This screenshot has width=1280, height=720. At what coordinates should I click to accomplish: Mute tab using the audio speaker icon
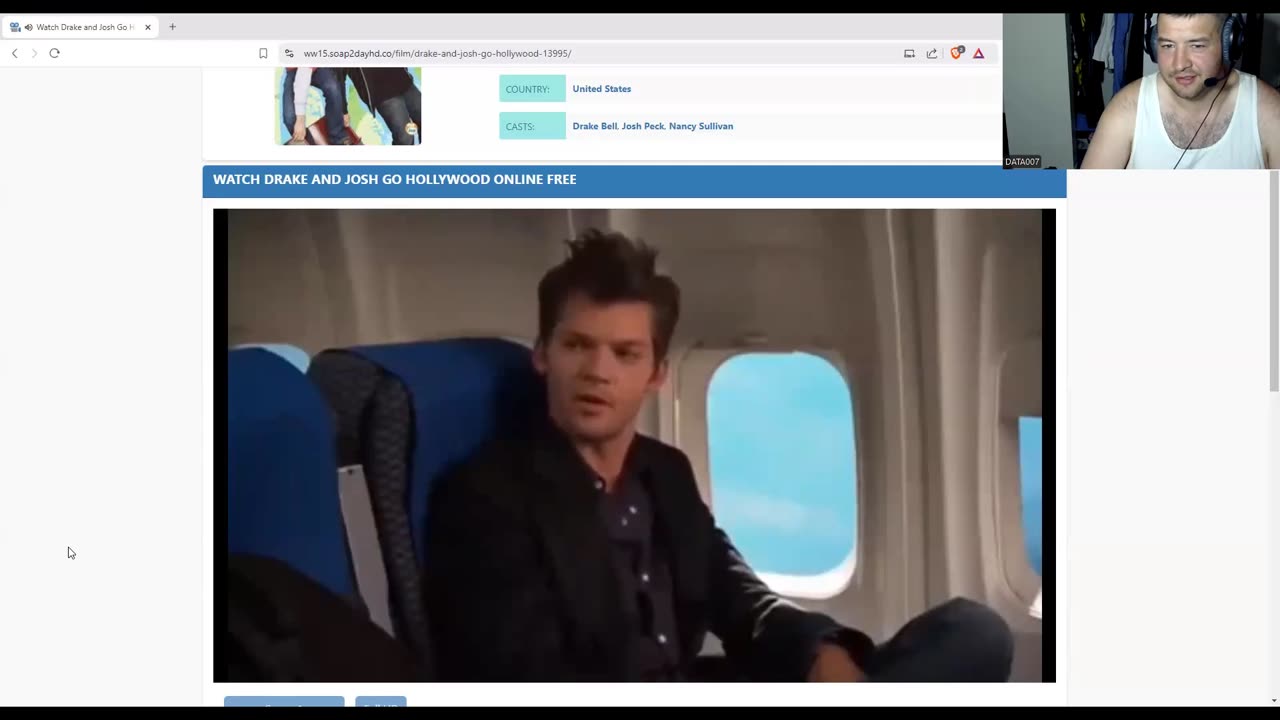tap(28, 27)
